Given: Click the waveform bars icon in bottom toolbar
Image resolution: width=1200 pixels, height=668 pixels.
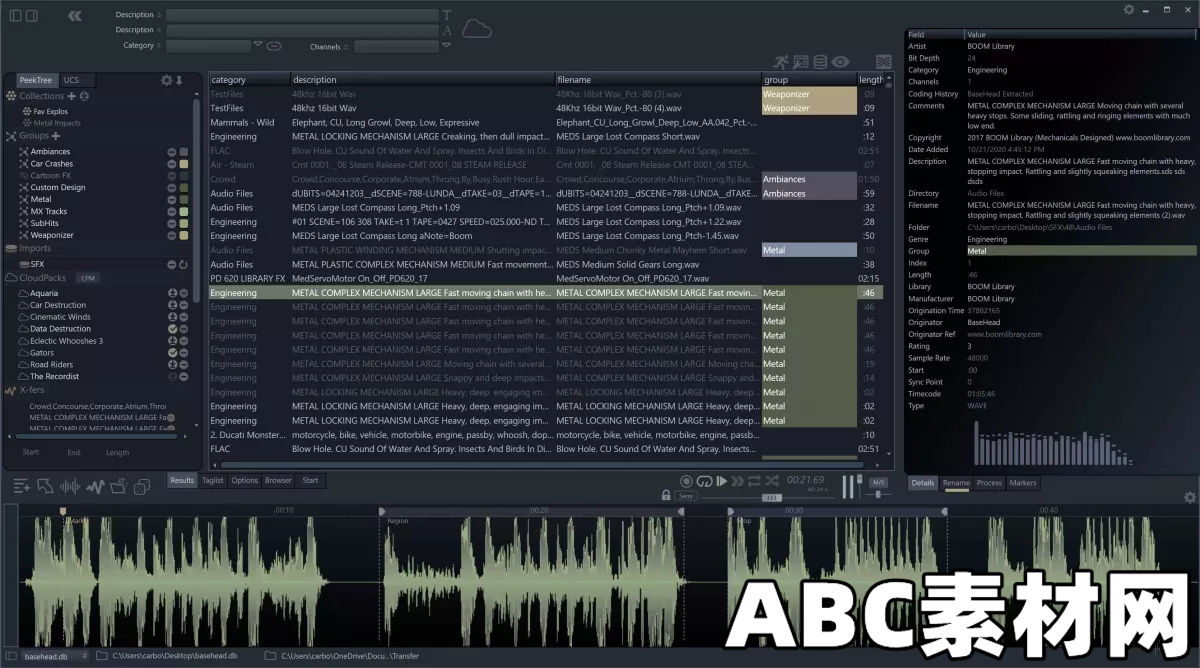Looking at the screenshot, I should click(70, 486).
